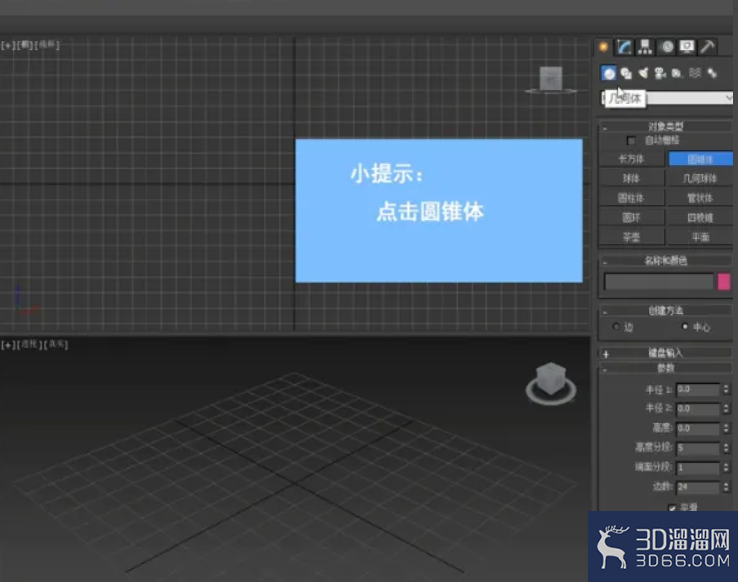
Task: Collapse the 名称和颜色 rollout
Action: point(665,260)
